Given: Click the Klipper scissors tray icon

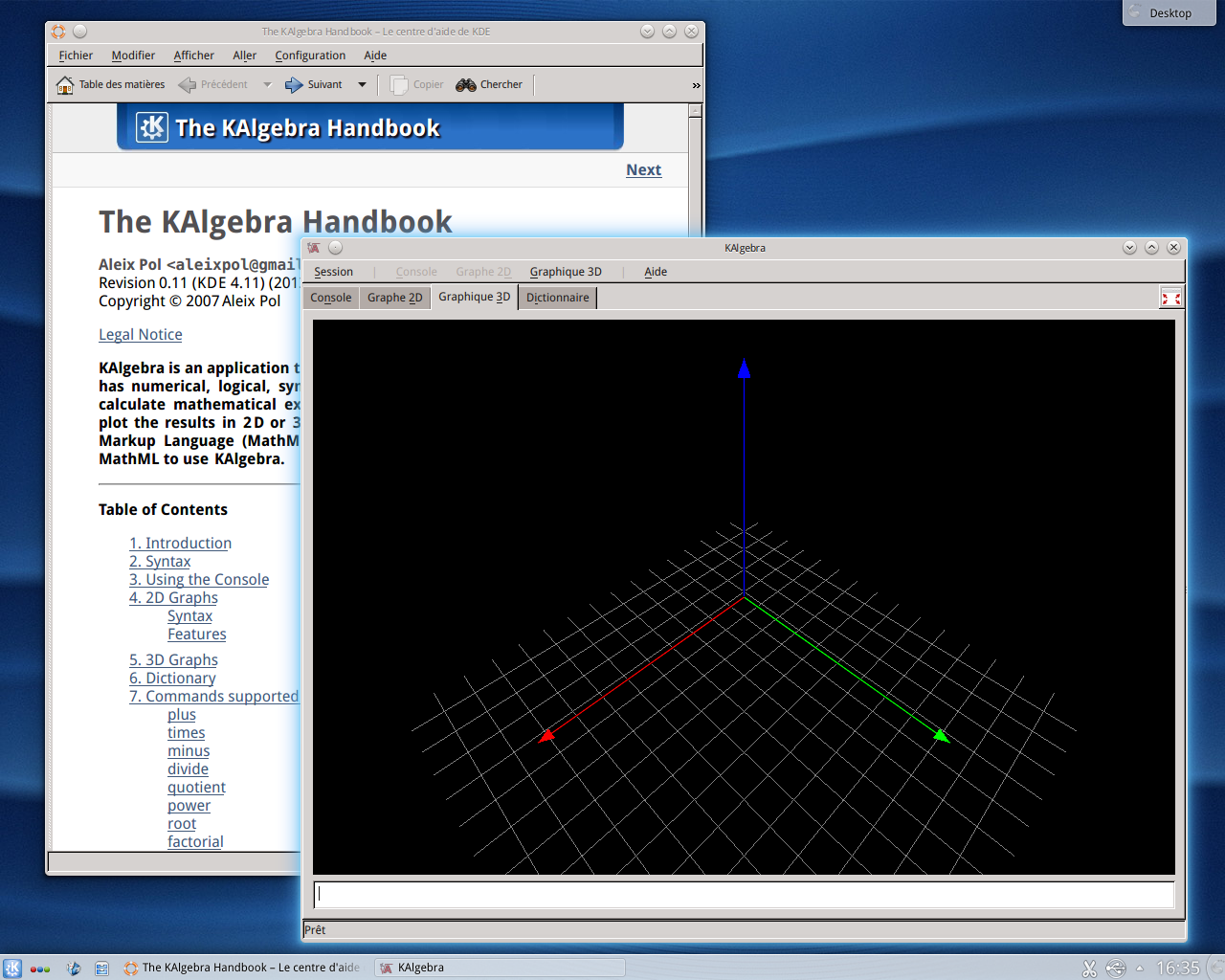Looking at the screenshot, I should pos(1089,969).
